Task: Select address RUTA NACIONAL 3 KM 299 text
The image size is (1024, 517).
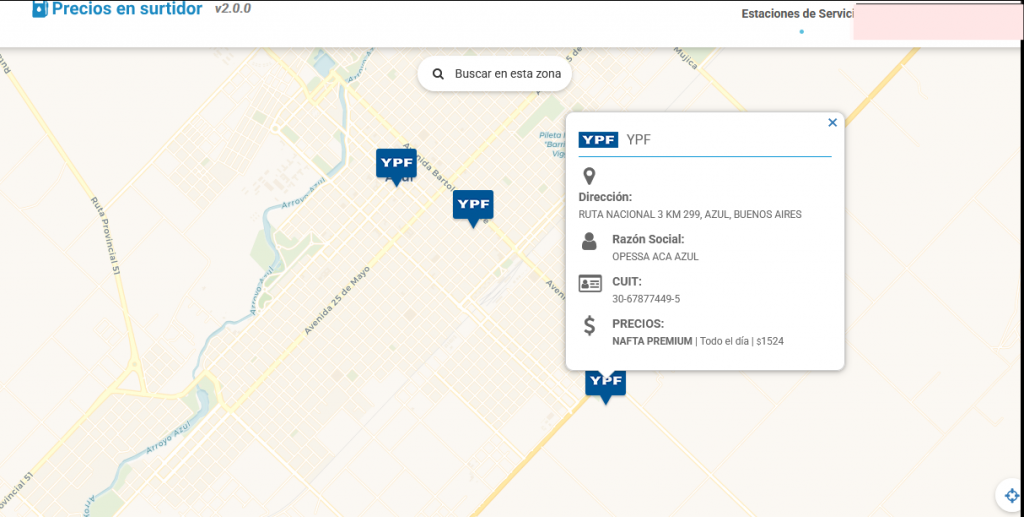Action: click(x=690, y=214)
